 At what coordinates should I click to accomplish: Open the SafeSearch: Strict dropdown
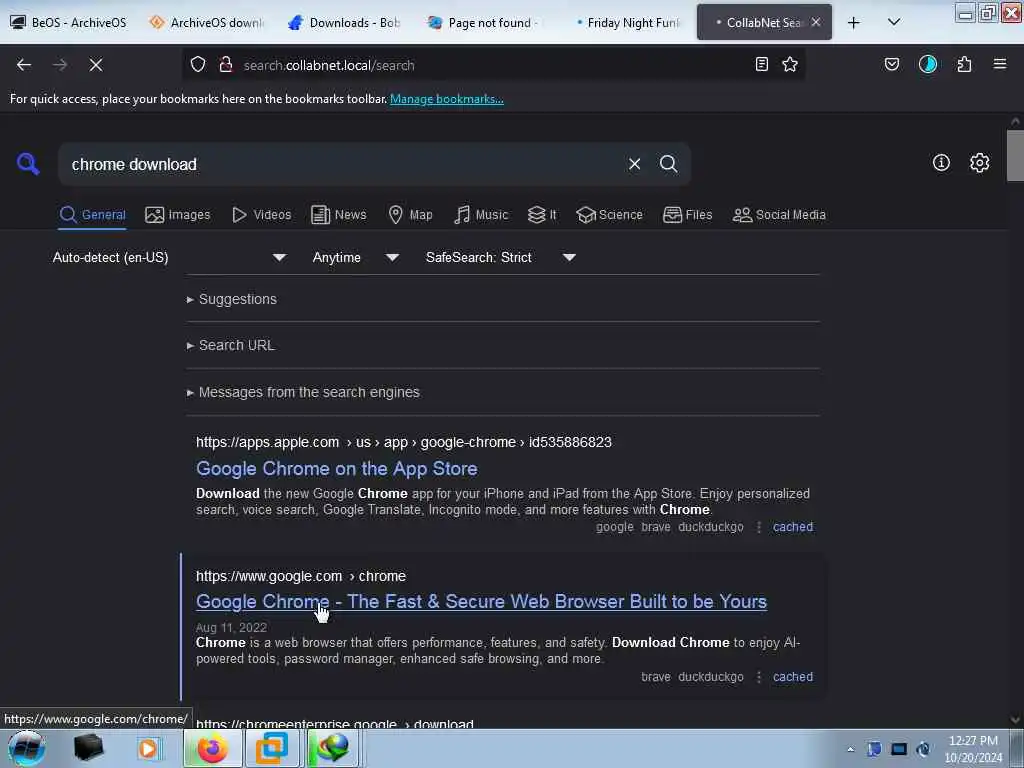pos(500,257)
